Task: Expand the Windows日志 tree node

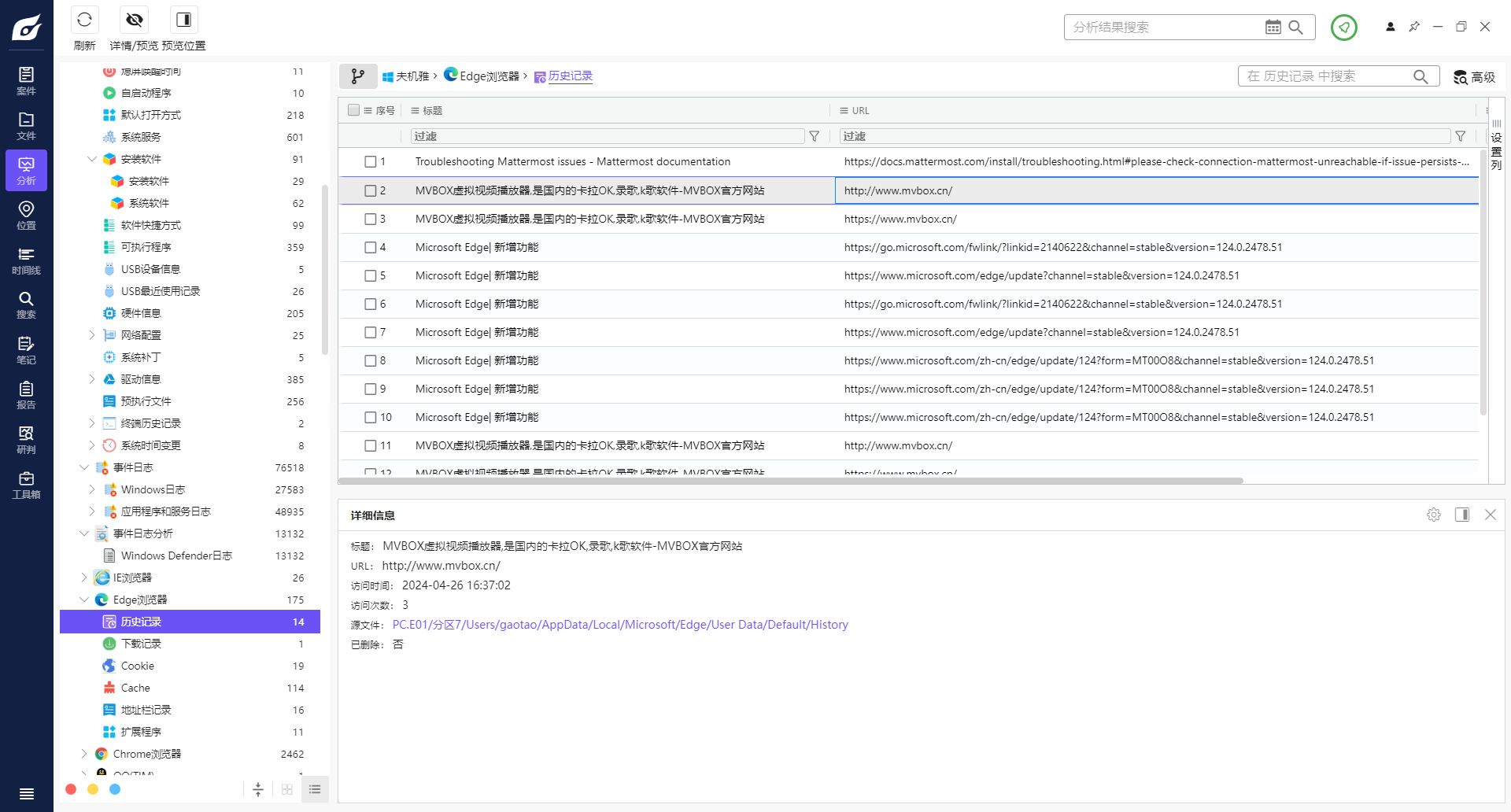Action: click(91, 489)
